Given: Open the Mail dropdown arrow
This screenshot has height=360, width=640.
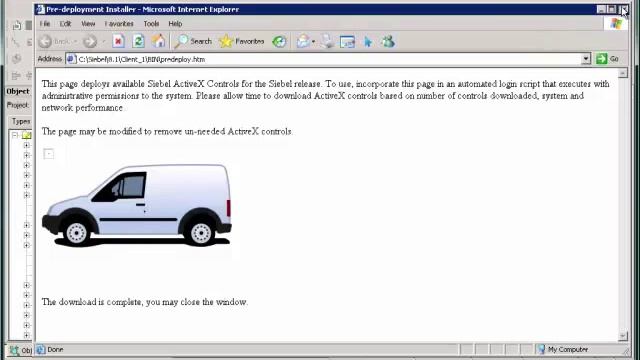Looking at the screenshot, I should click(313, 41).
